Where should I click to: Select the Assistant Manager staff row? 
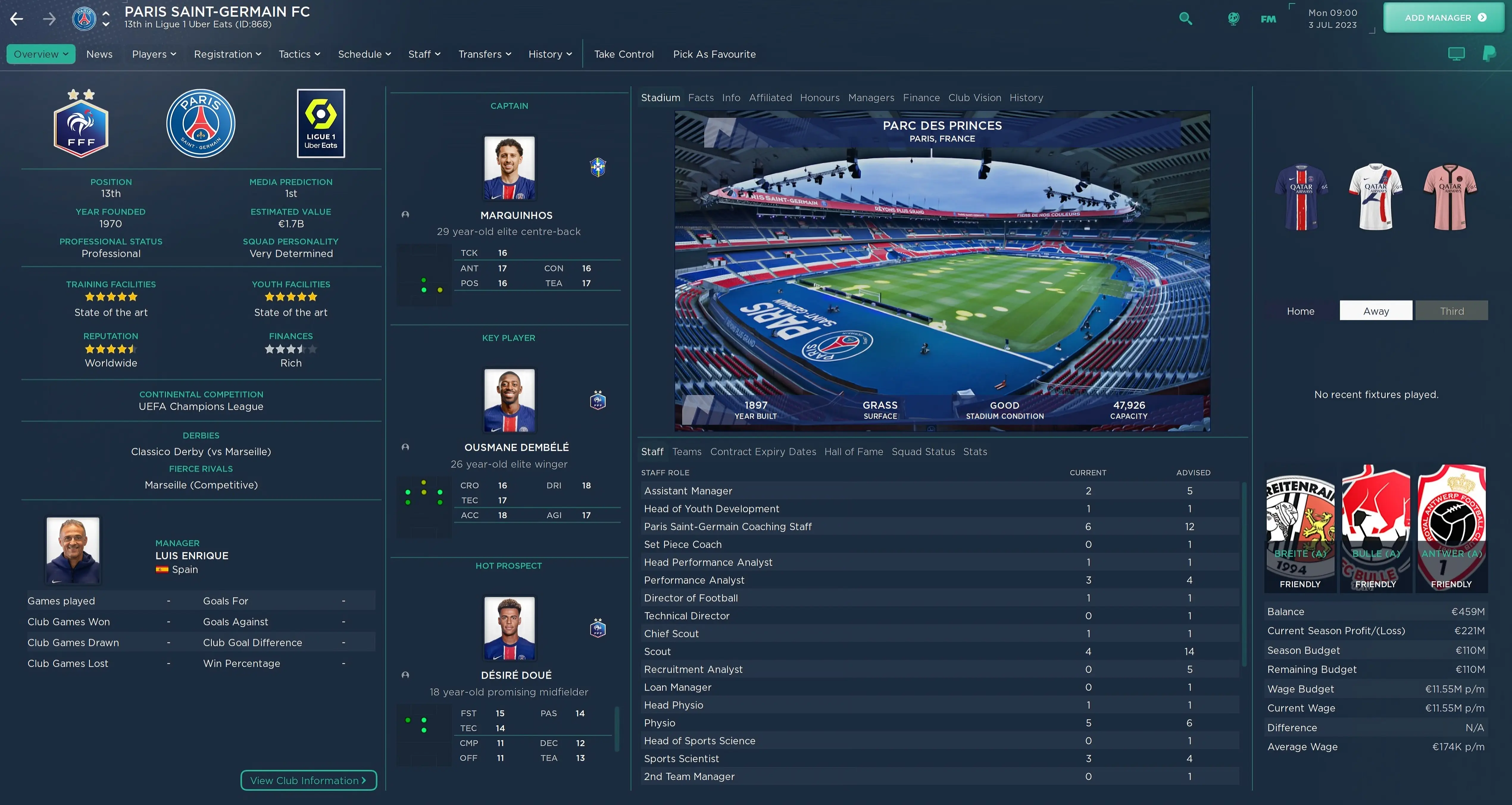click(x=940, y=491)
